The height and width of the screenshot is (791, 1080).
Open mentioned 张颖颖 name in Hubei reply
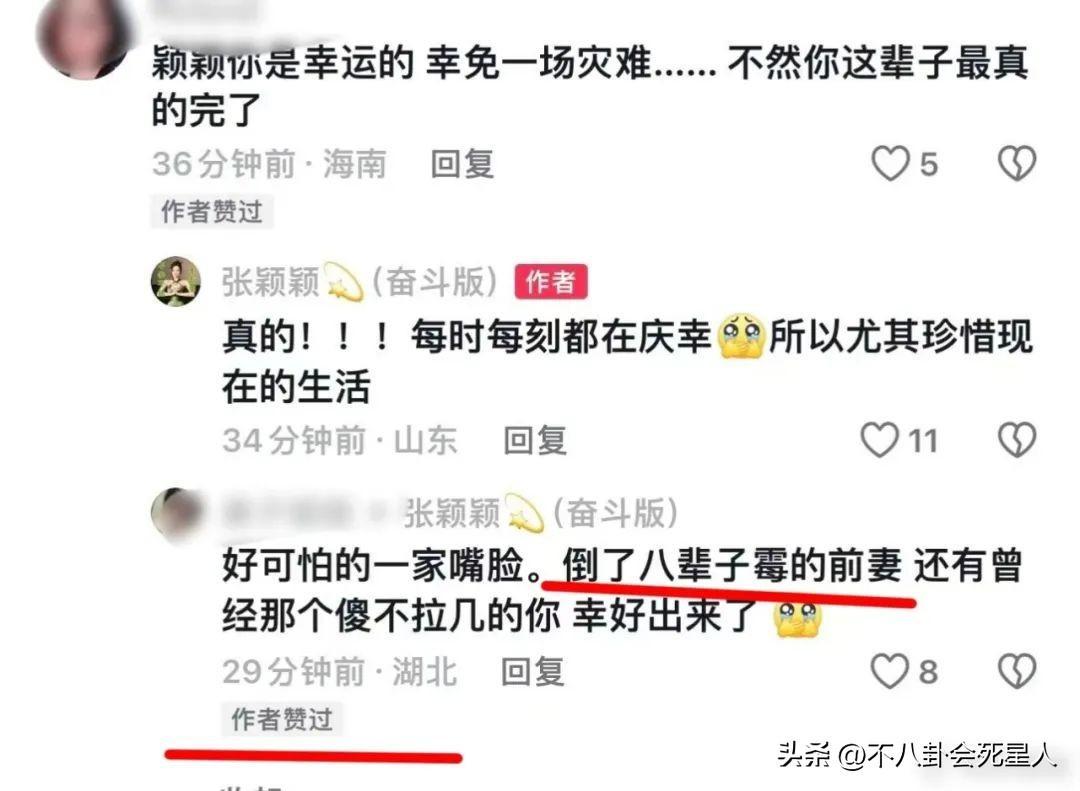pos(541,513)
